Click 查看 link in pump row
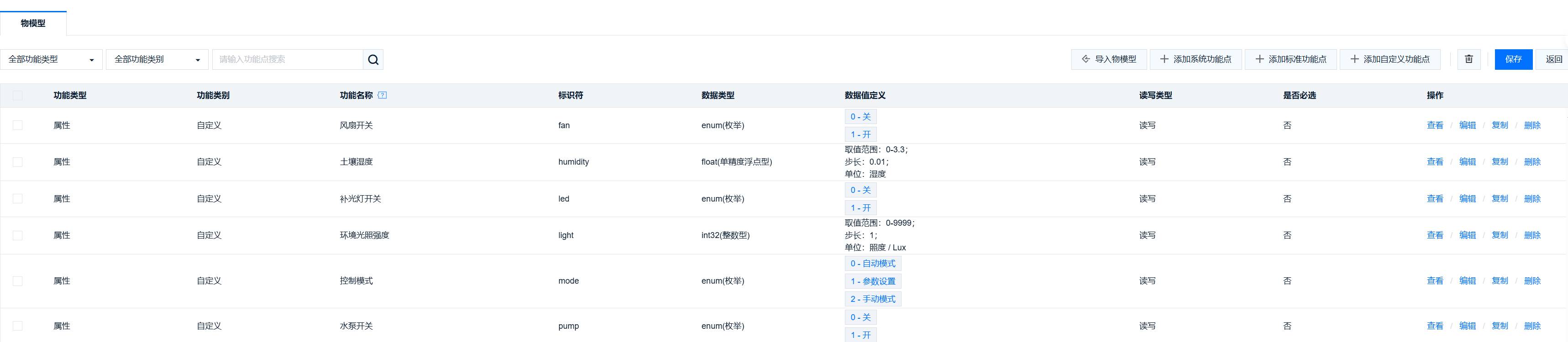 1435,326
